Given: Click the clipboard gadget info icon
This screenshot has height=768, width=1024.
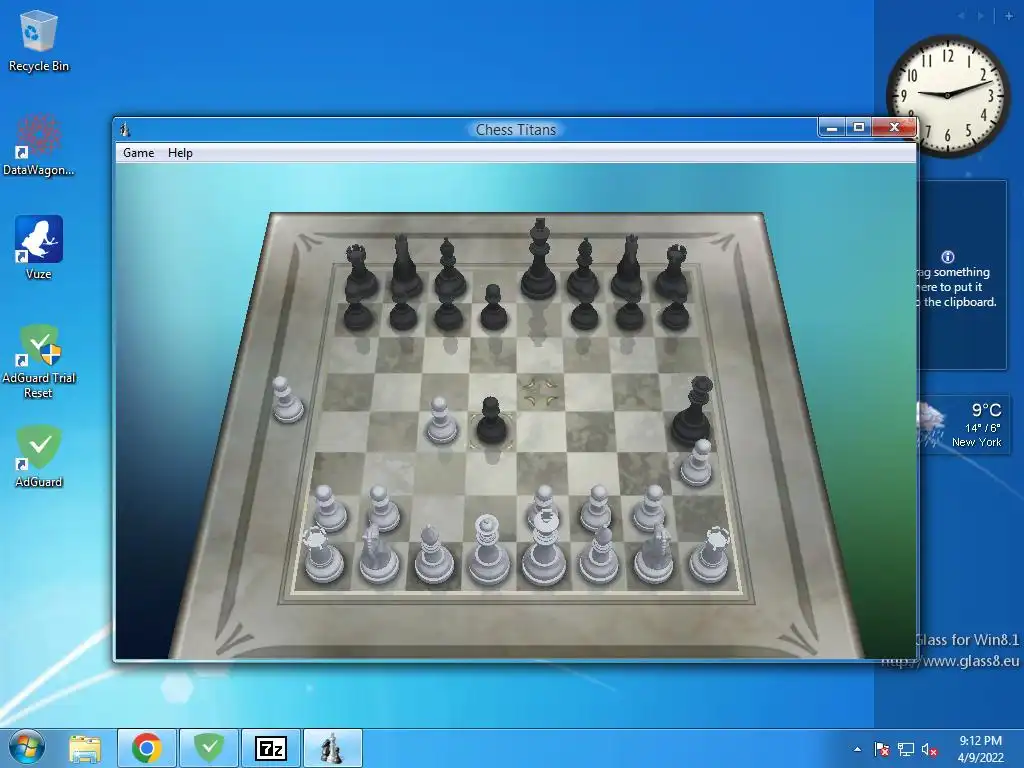Looking at the screenshot, I should coord(948,257).
